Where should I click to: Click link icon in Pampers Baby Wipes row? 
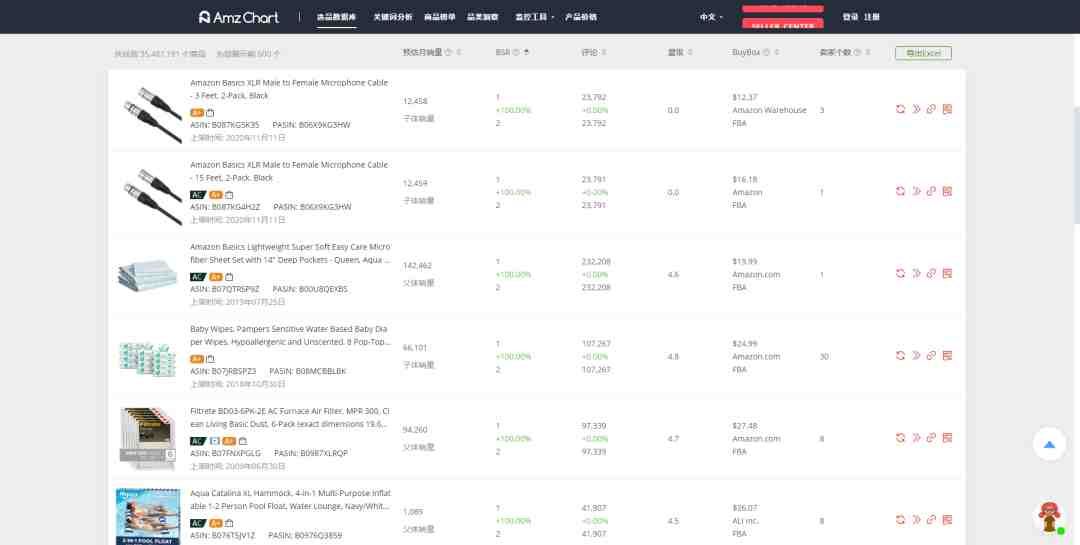pos(931,355)
